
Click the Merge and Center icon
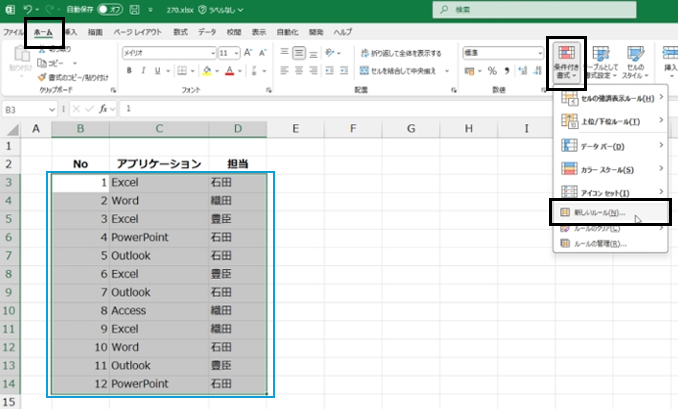point(365,71)
